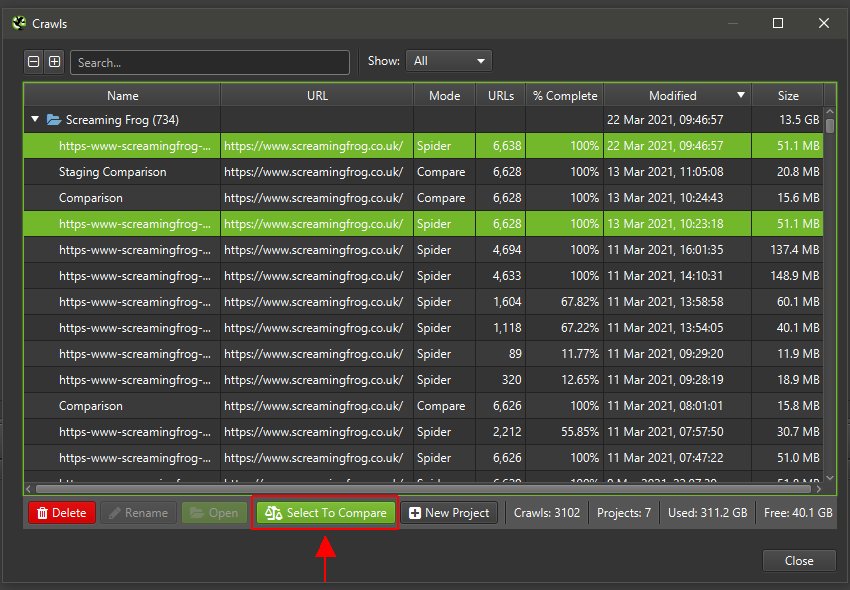Image resolution: width=850 pixels, height=590 pixels.
Task: Click the green folder icon on the Open button
Action: (195, 512)
